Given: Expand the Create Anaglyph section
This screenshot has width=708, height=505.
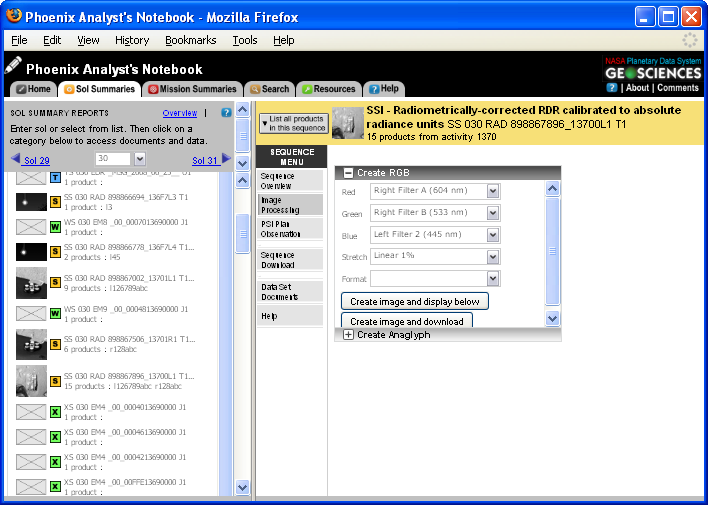Looking at the screenshot, I should [348, 335].
